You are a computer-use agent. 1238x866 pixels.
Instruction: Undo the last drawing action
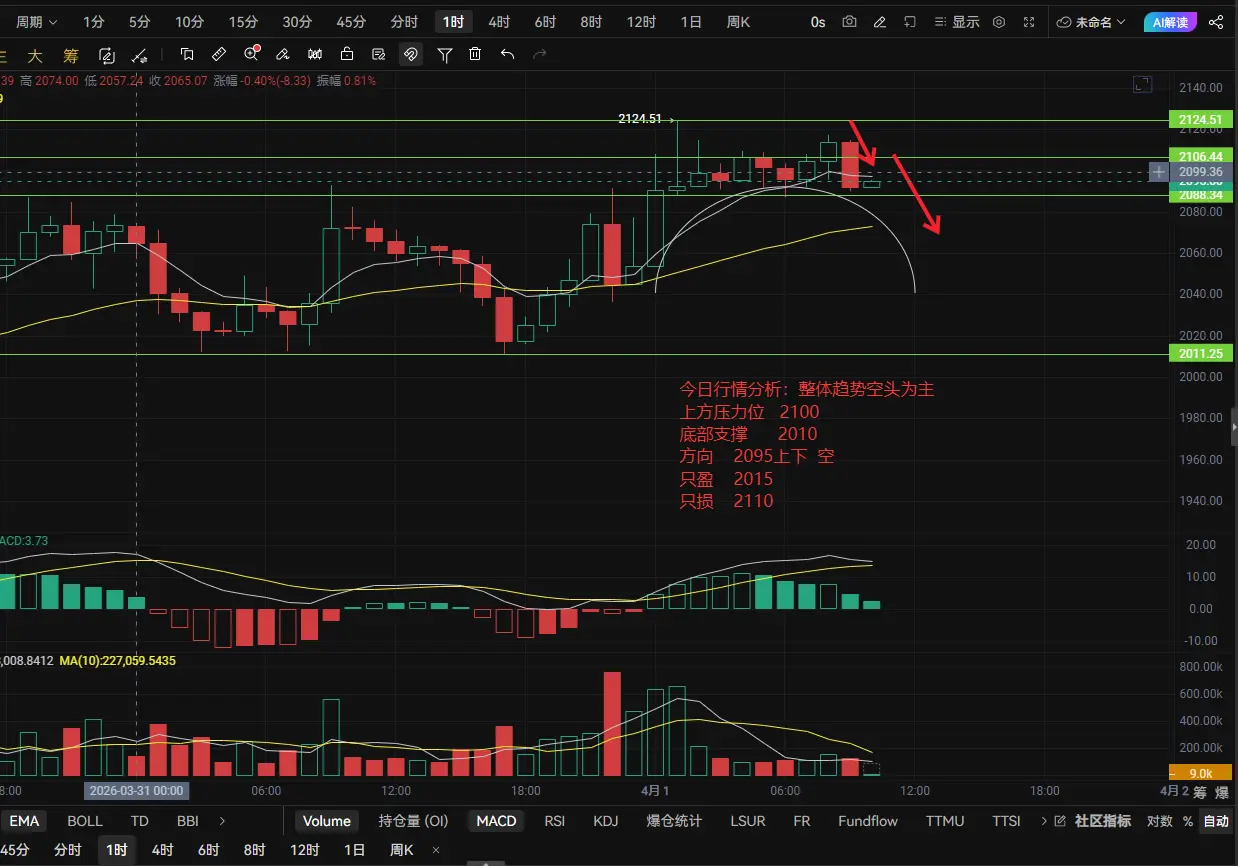(508, 55)
